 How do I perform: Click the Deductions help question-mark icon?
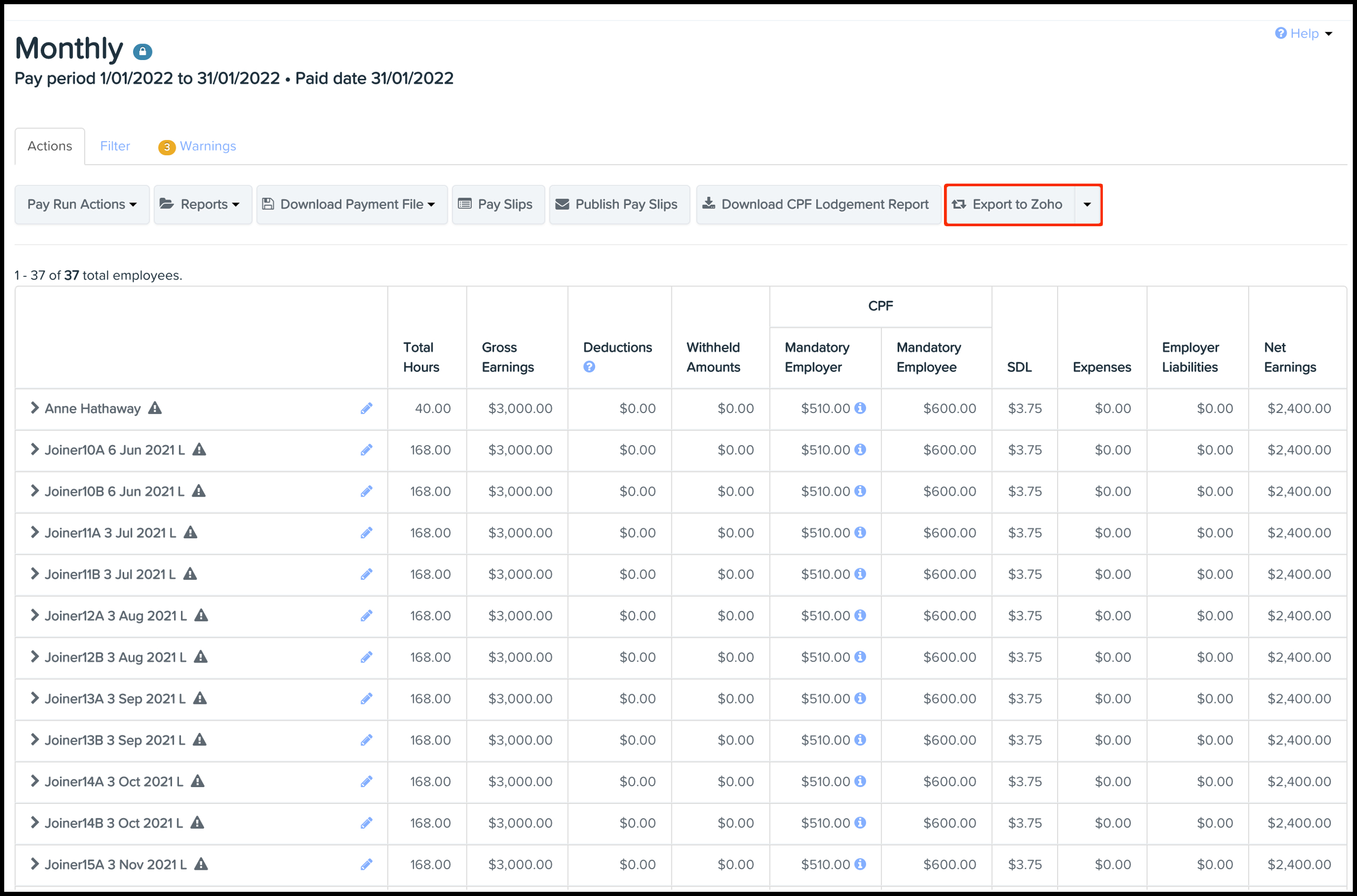tap(589, 367)
